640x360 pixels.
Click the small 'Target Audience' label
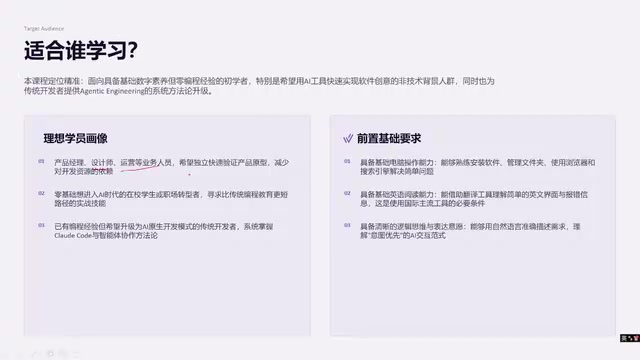click(x=44, y=29)
